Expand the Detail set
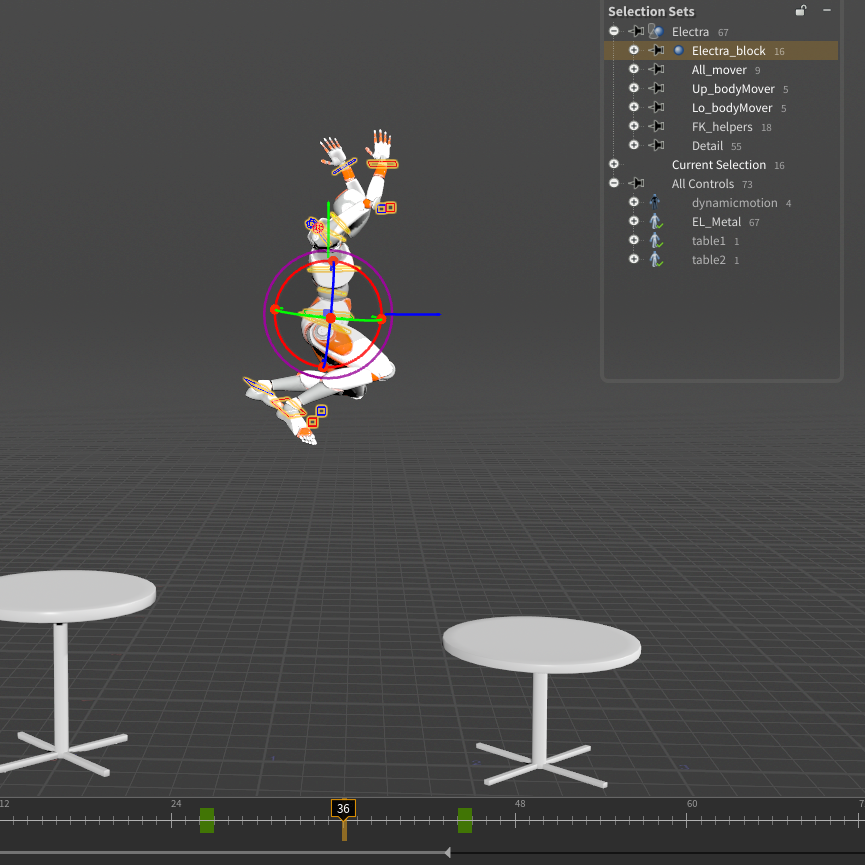The width and height of the screenshot is (865, 865). point(634,145)
